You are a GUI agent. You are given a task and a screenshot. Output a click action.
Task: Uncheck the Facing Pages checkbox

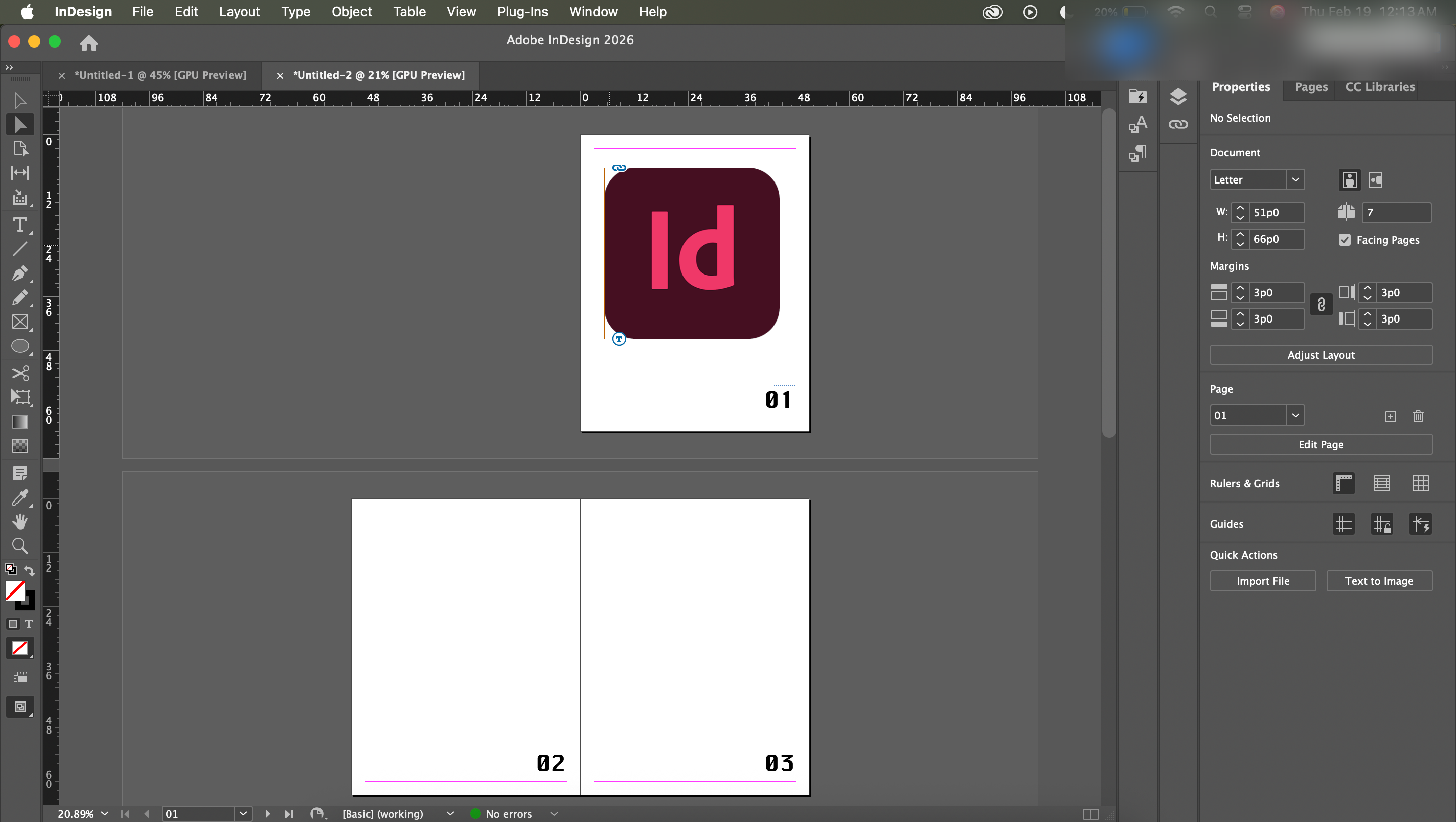[1345, 240]
